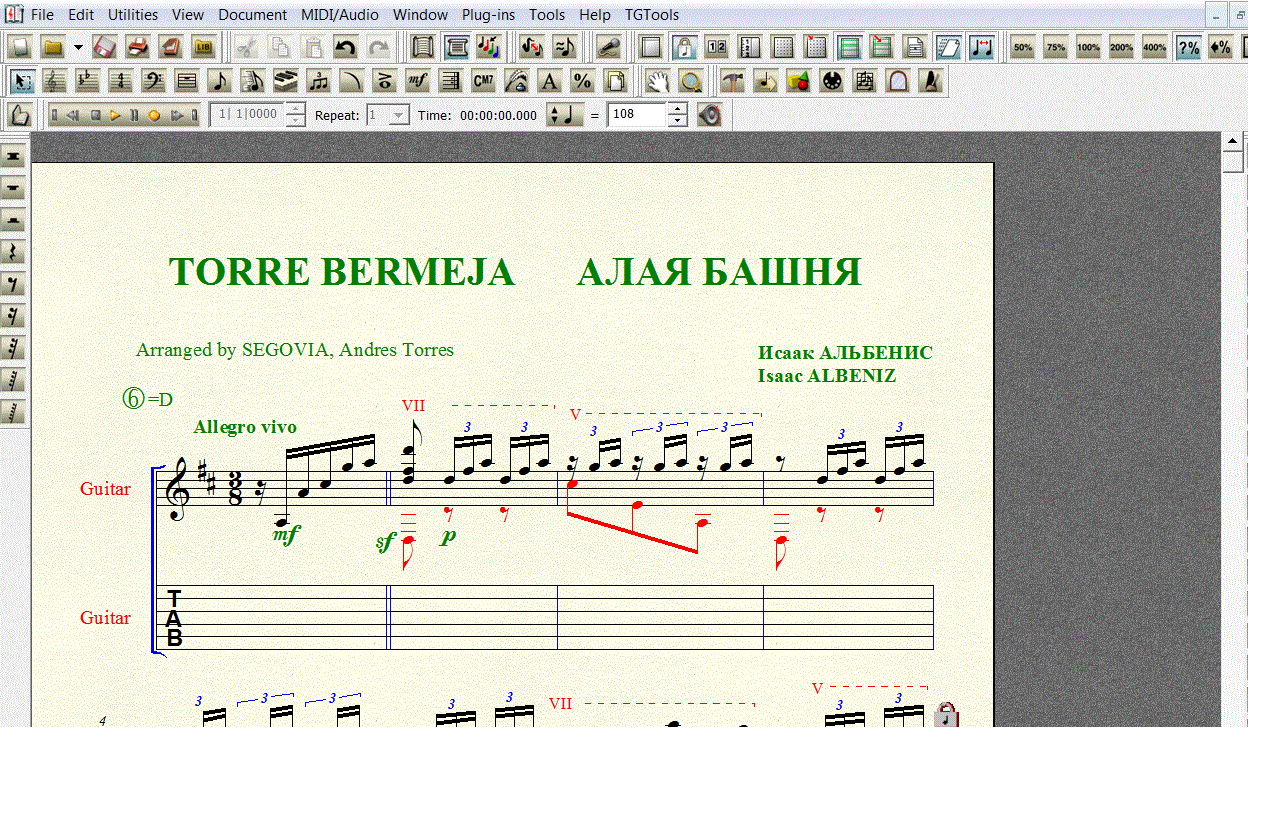1274x813 pixels.
Task: Open a library with LIB icon
Action: point(204,47)
